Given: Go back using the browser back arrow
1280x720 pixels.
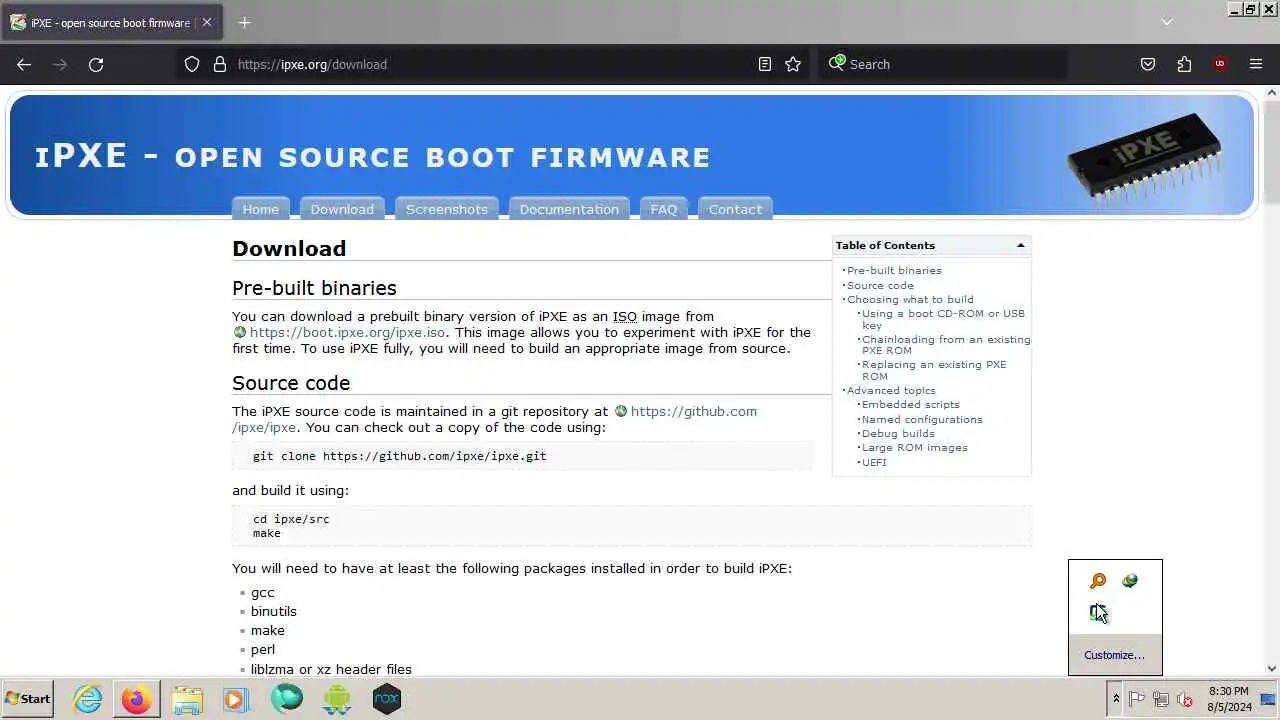Looking at the screenshot, I should pos(24,64).
